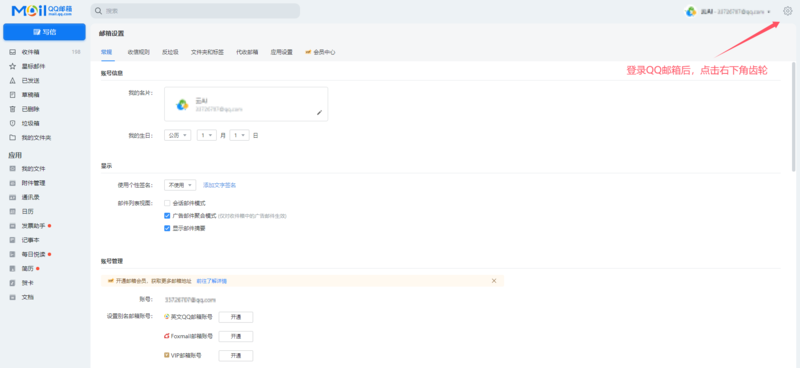Click the 账号信息 section heading

[112, 73]
